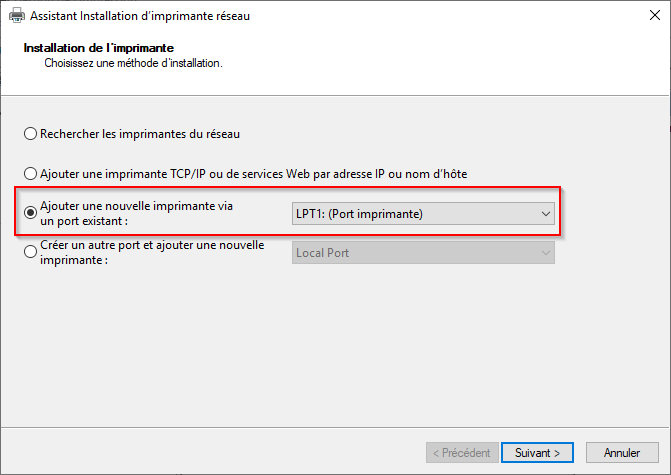Click the Assistant Installation d'imprimante réseau title
This screenshot has height=475, width=671.
(x=140, y=16)
